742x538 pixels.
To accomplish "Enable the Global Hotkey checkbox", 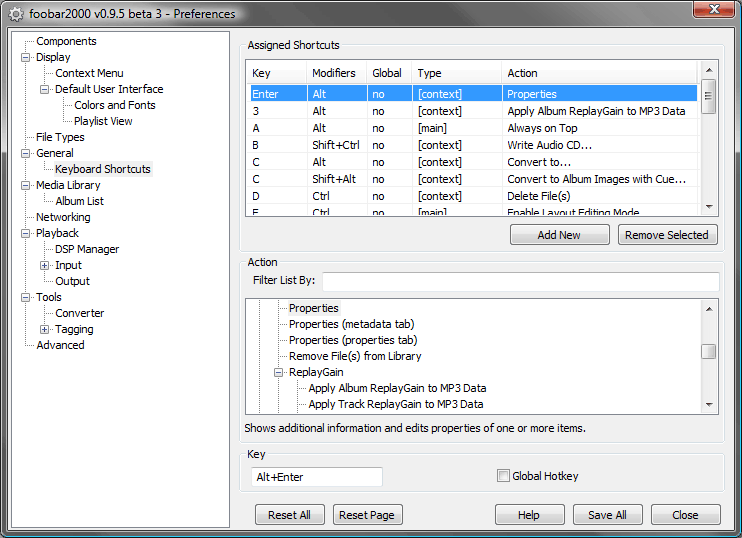I will tap(503, 477).
